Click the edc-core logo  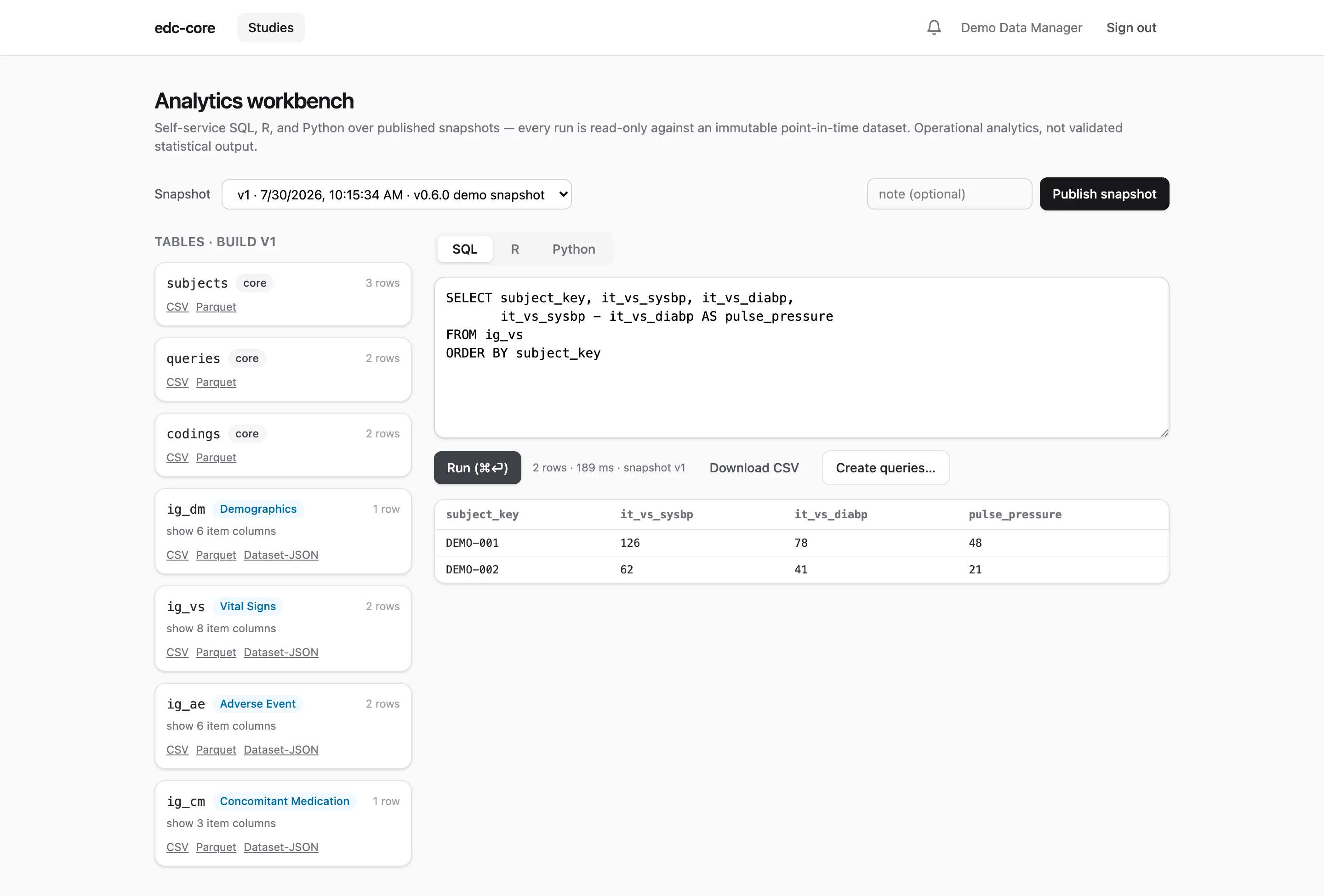(185, 28)
